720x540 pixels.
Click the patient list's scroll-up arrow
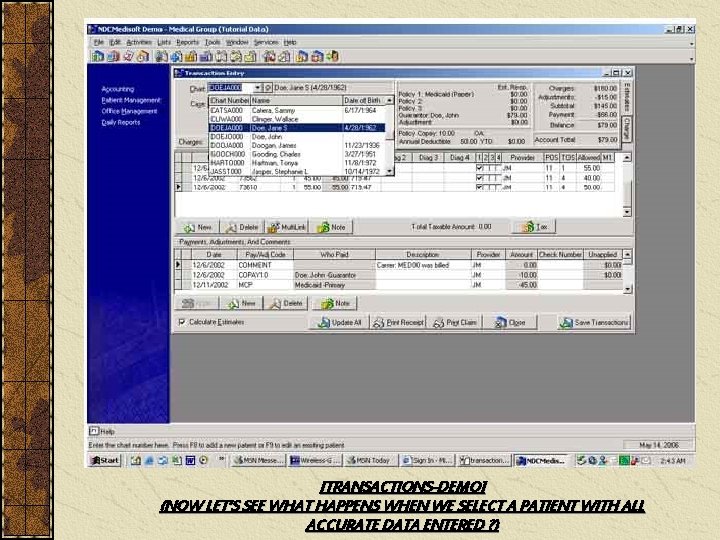pyautogui.click(x=389, y=100)
